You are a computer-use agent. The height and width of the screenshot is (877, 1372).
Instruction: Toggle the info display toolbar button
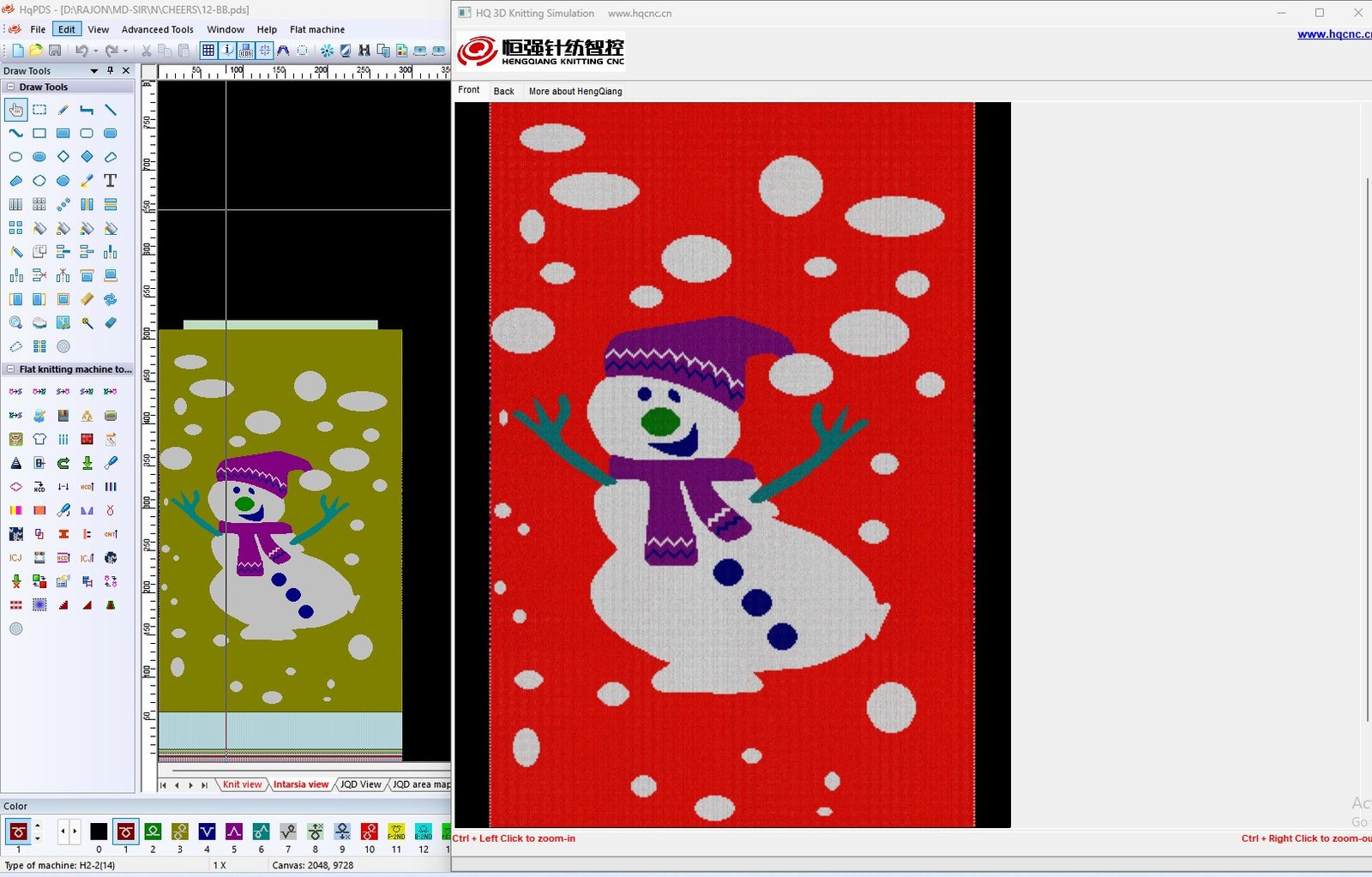[227, 51]
